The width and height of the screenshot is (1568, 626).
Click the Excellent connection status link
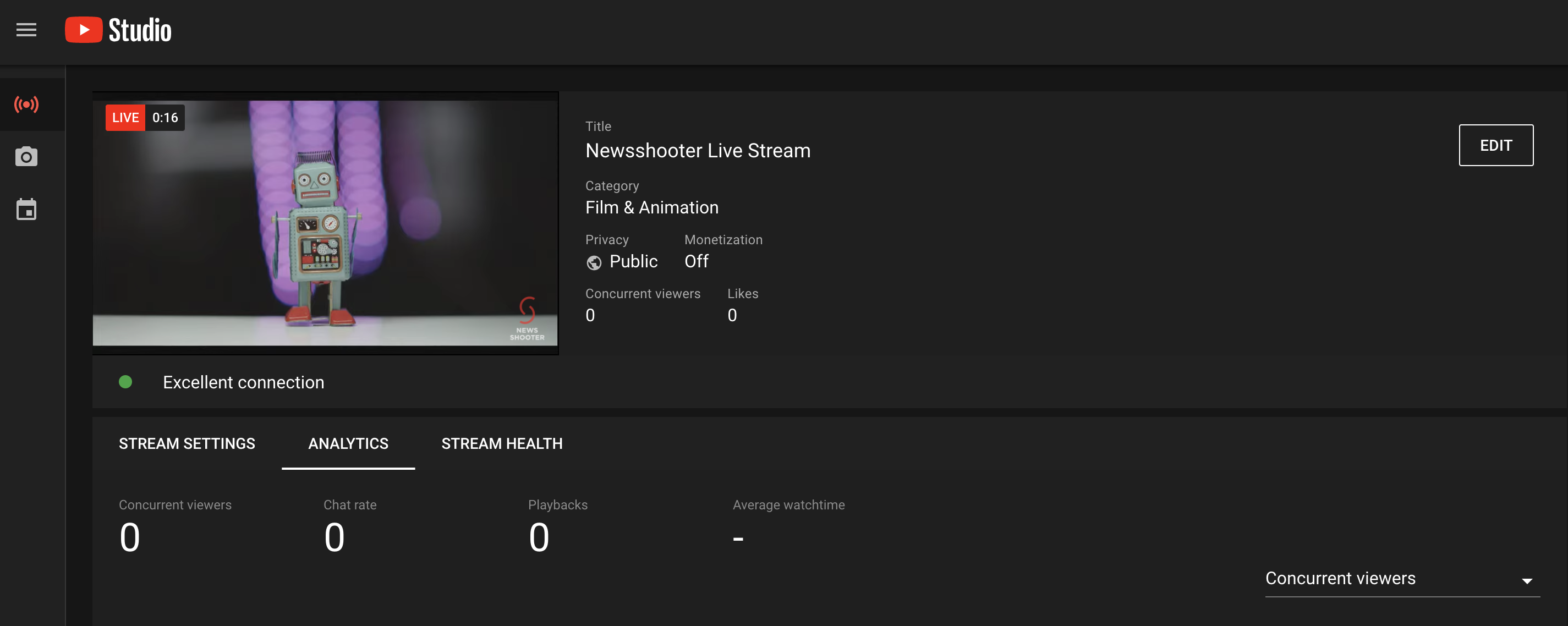pos(243,382)
